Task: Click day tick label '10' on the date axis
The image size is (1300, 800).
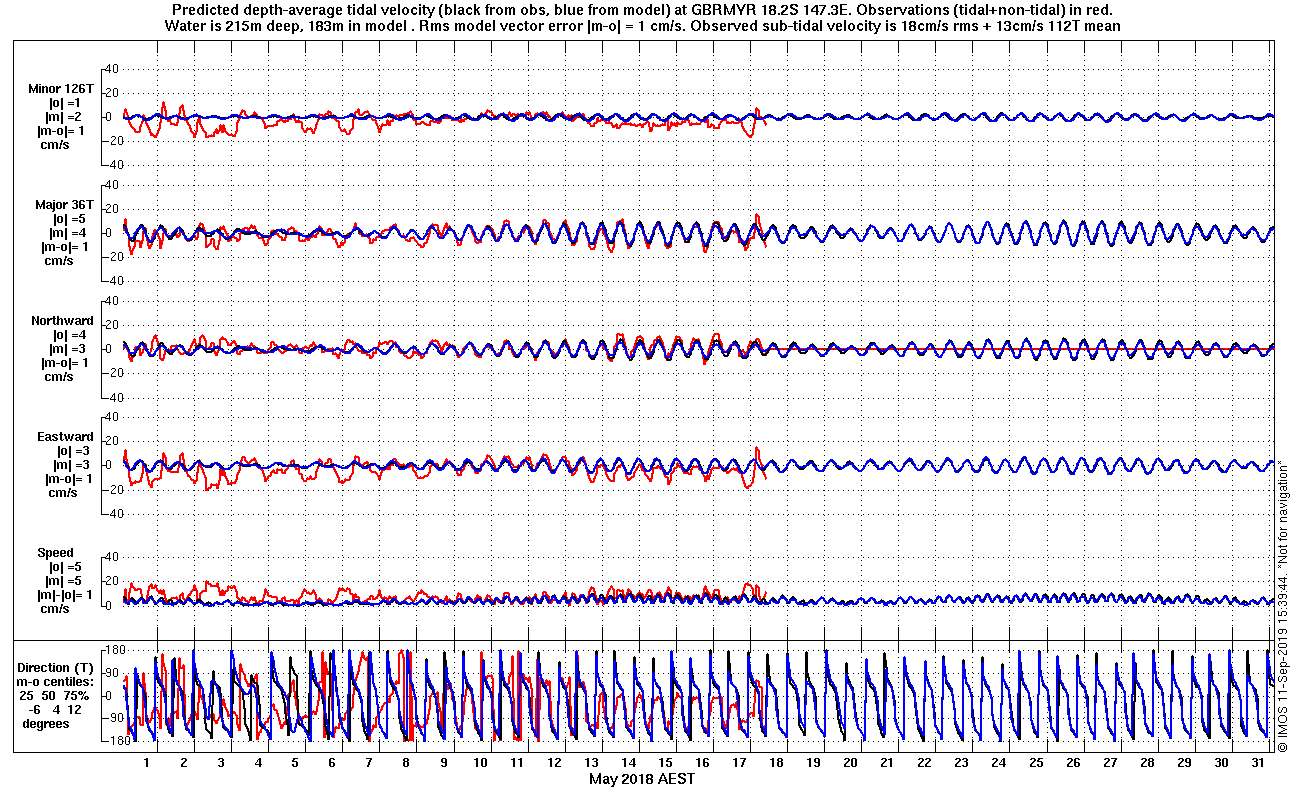Action: [x=480, y=763]
